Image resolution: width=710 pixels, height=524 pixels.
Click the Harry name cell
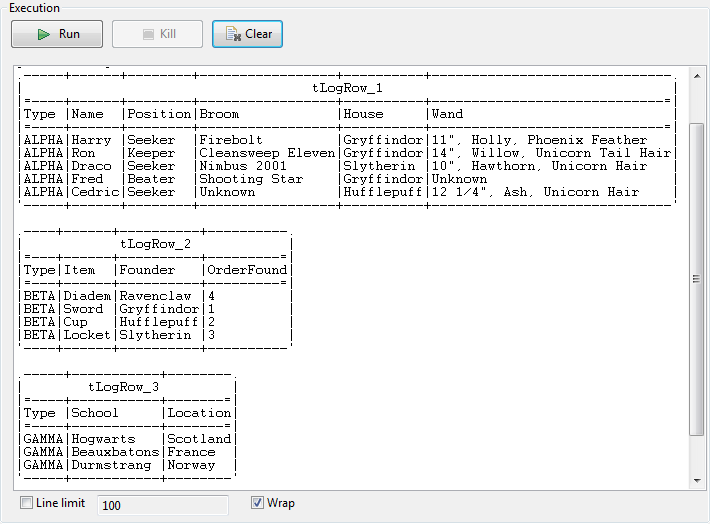point(91,140)
